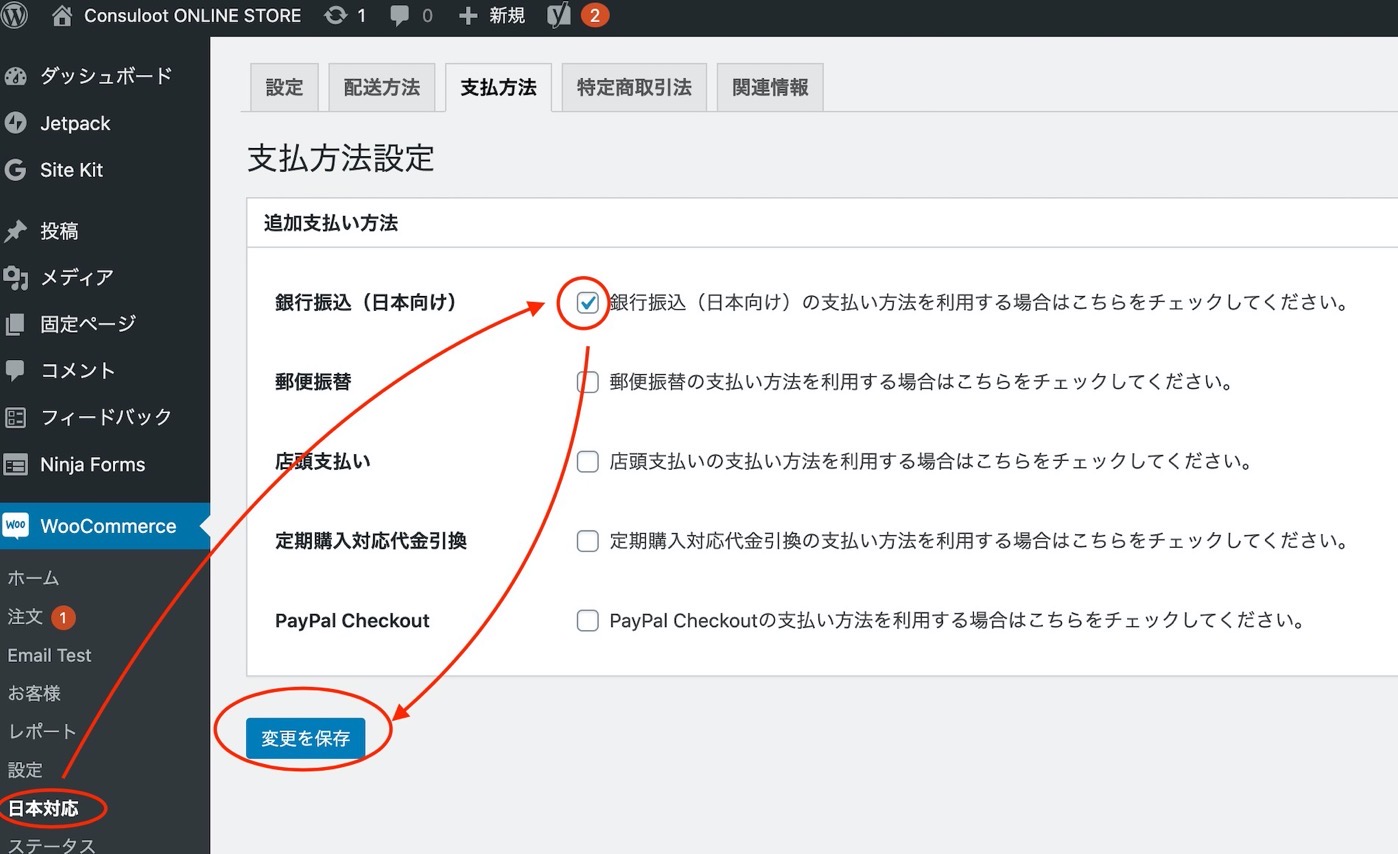The image size is (1398, 854).
Task: Click the 定期購入対応代金引換 row label
Action: pos(371,541)
